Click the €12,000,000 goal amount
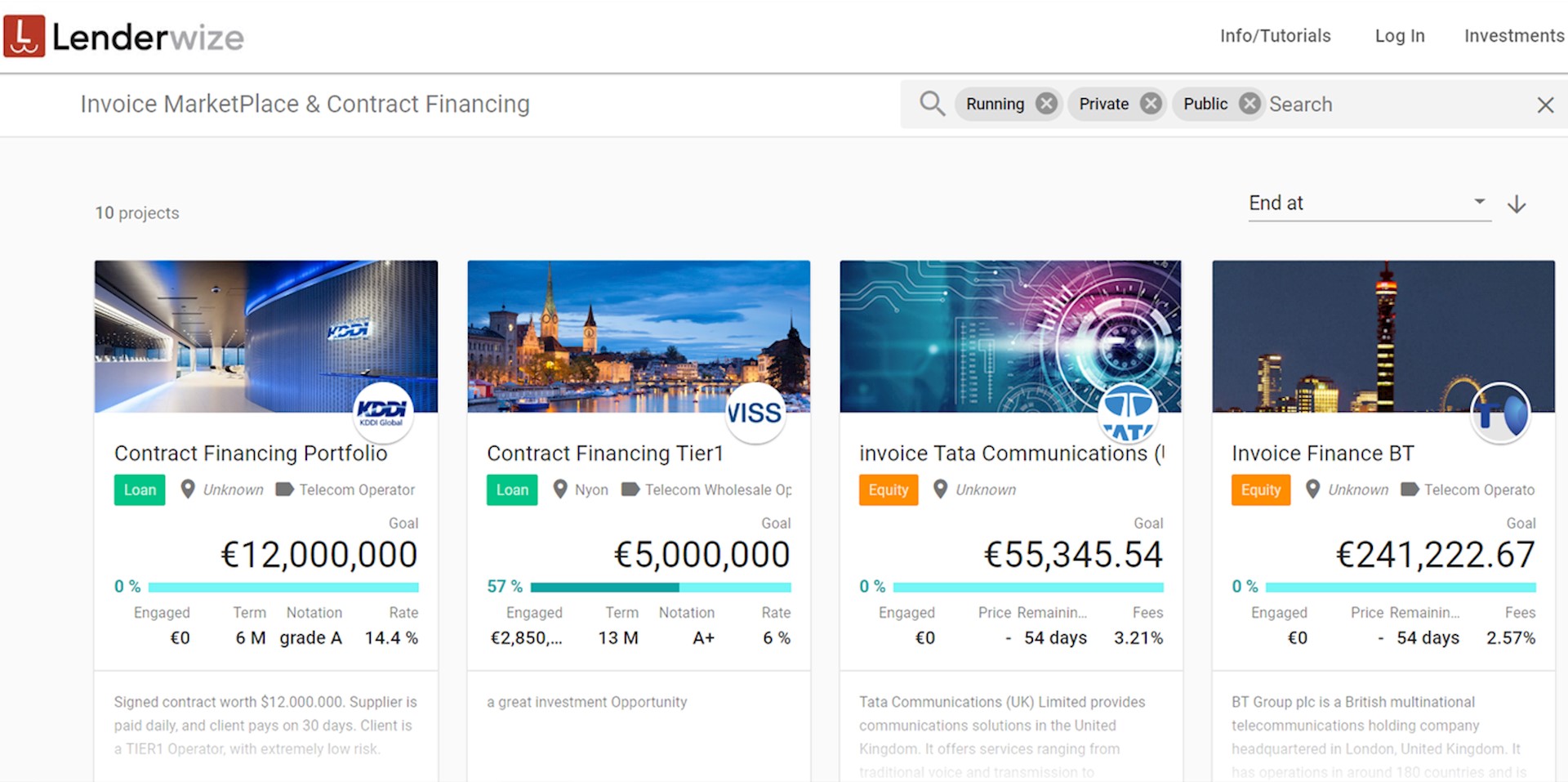This screenshot has height=782, width=1568. click(319, 555)
